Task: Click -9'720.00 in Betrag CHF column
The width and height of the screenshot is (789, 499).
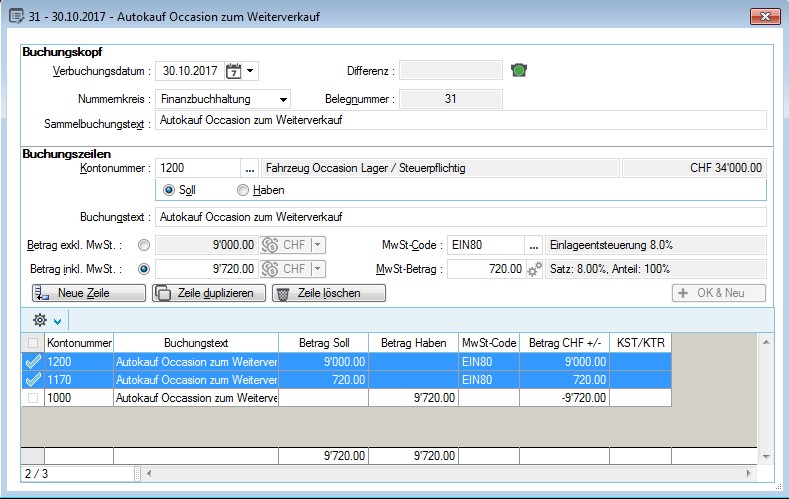Action: point(565,398)
